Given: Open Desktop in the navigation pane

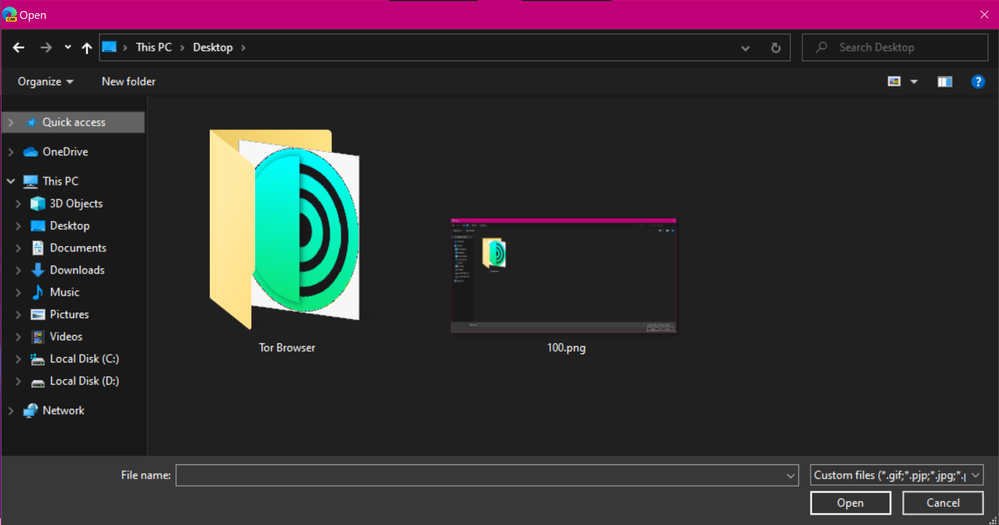Looking at the screenshot, I should tap(69, 226).
